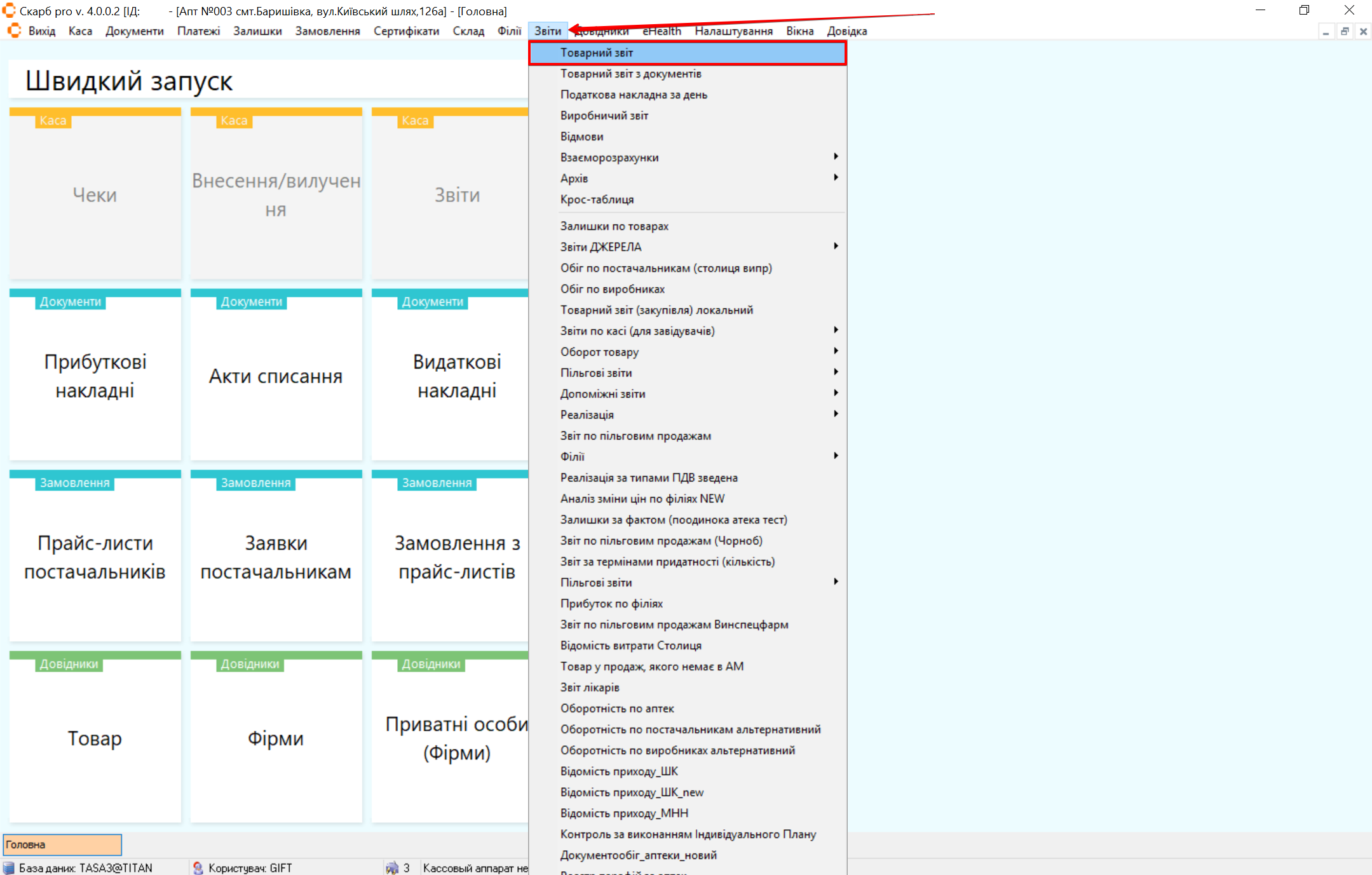Open the Документи menu
The width and height of the screenshot is (1372, 875).
pos(134,31)
